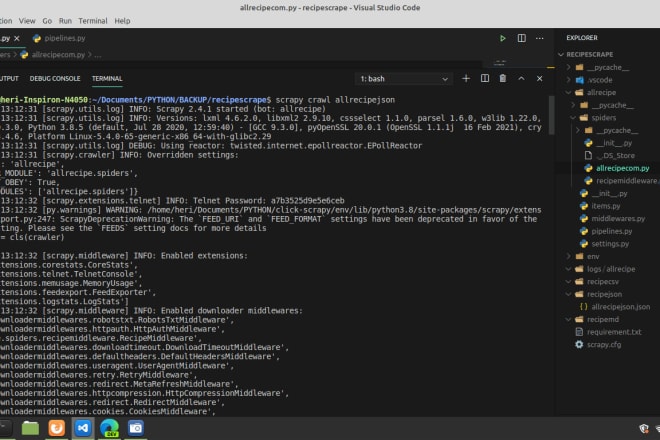Open the 1: bash terminal dropdown

coord(404,79)
